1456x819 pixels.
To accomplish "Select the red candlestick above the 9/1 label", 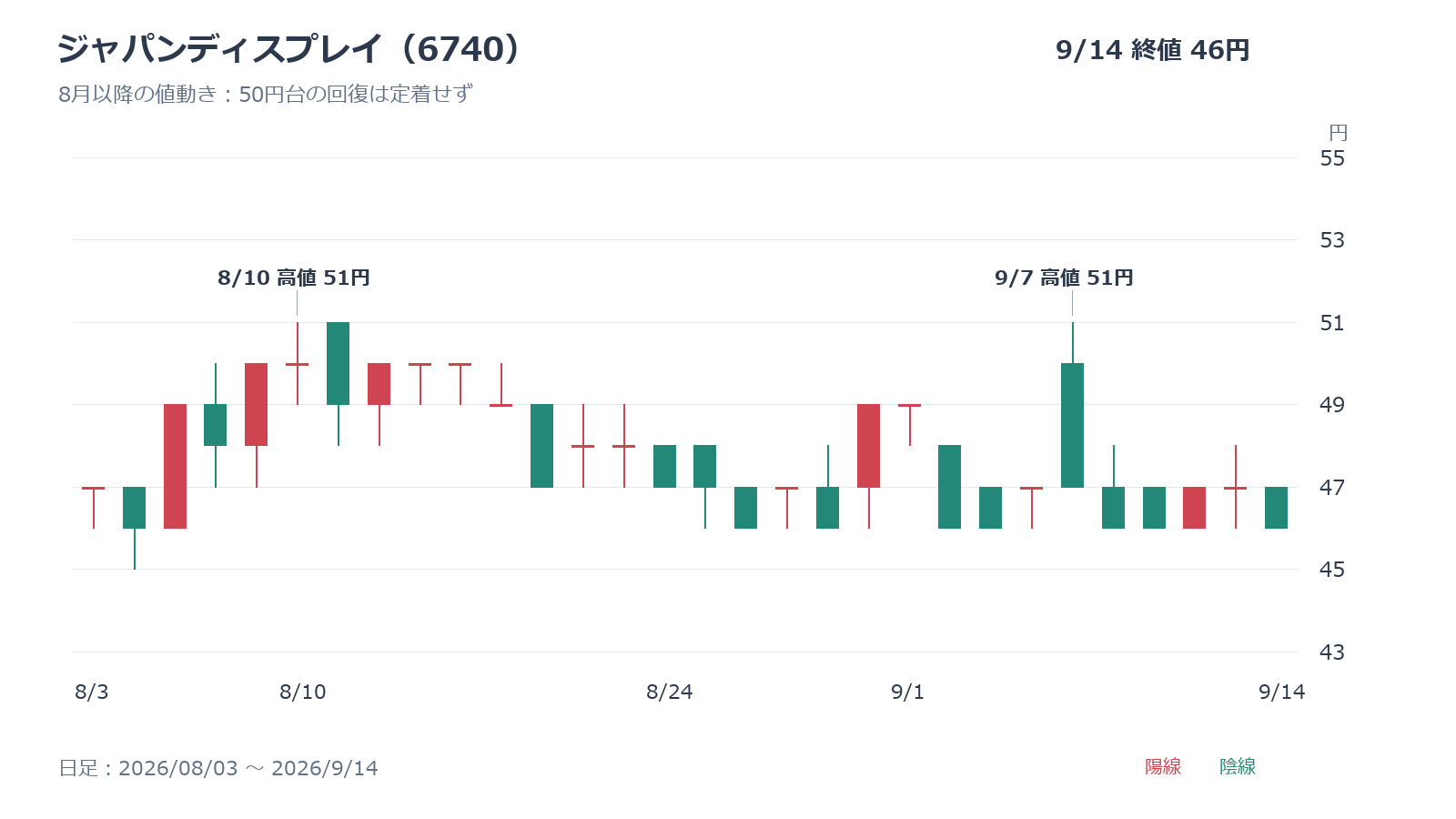I will click(x=909, y=425).
